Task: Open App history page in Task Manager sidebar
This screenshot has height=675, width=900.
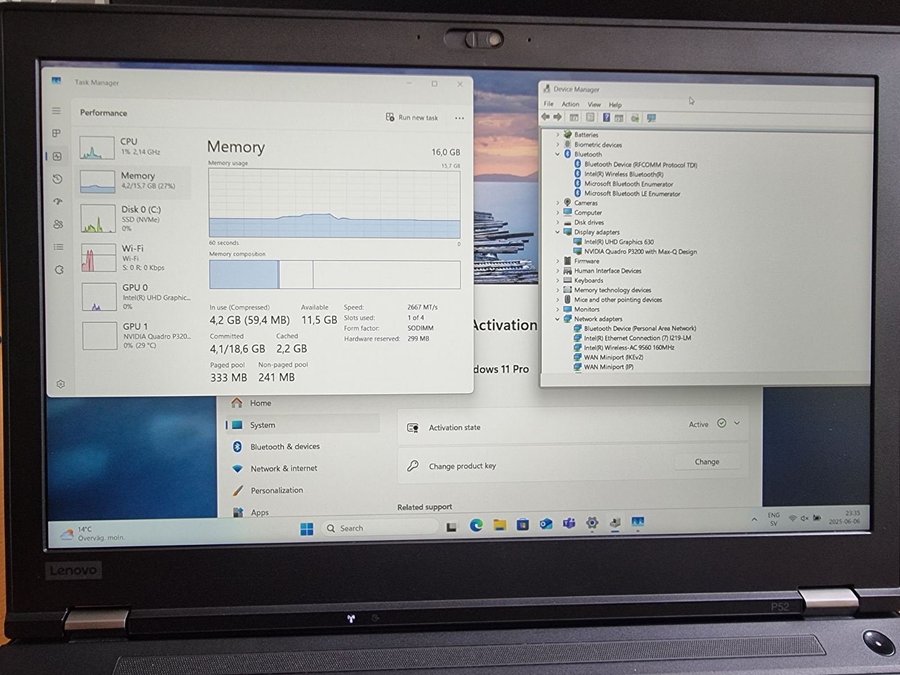Action: point(57,179)
